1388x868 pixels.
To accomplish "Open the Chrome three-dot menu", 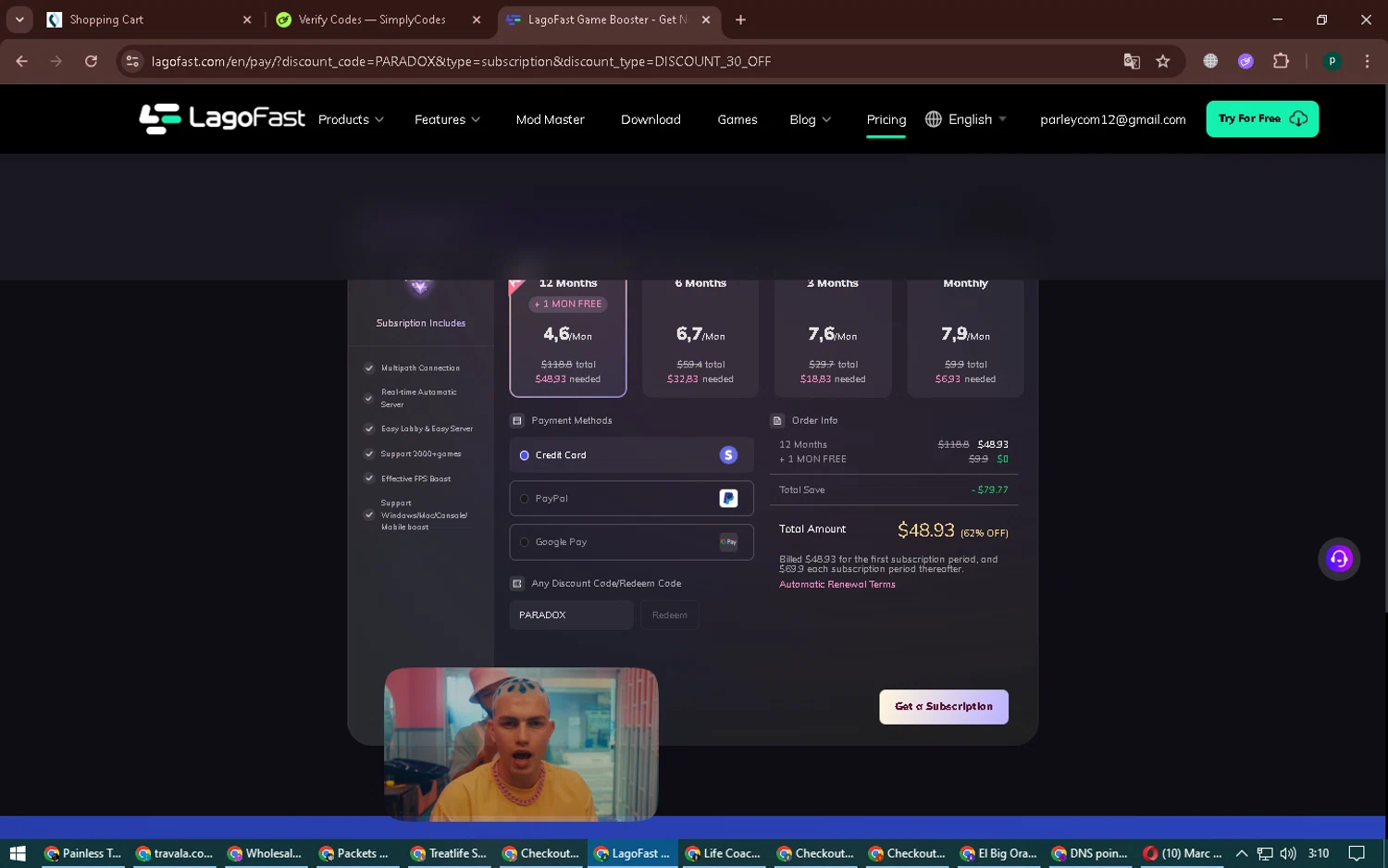I will [1367, 61].
